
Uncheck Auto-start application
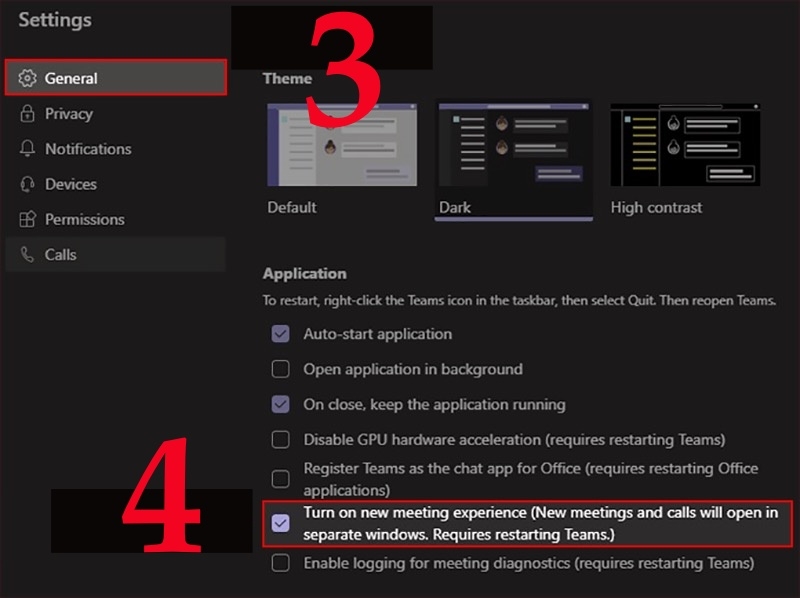pos(281,334)
